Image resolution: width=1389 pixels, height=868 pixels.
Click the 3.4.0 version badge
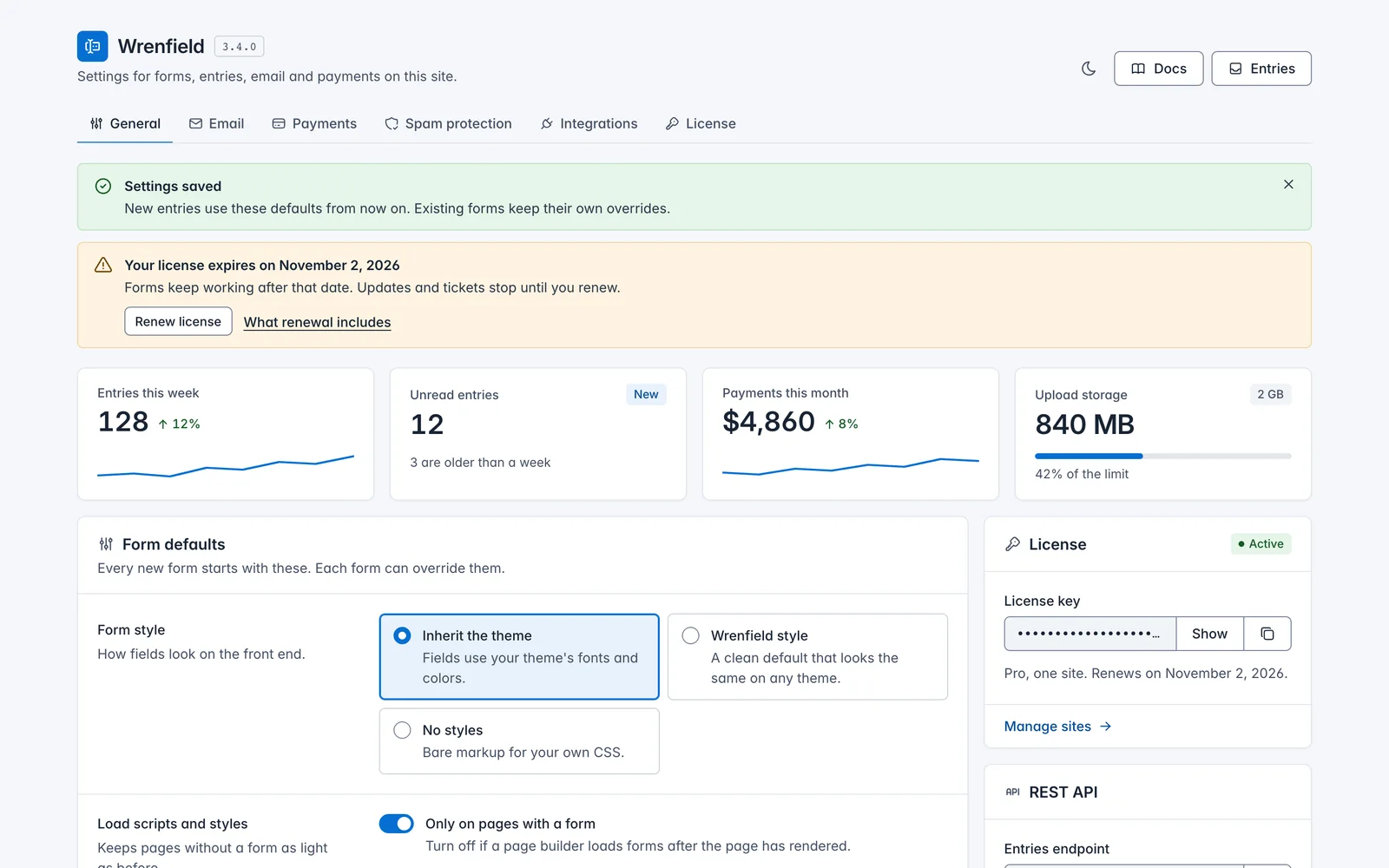click(239, 47)
